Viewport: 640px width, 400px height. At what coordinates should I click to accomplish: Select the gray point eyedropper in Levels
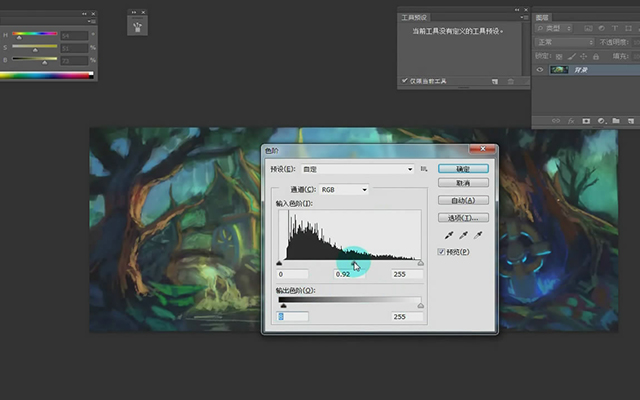click(x=464, y=235)
